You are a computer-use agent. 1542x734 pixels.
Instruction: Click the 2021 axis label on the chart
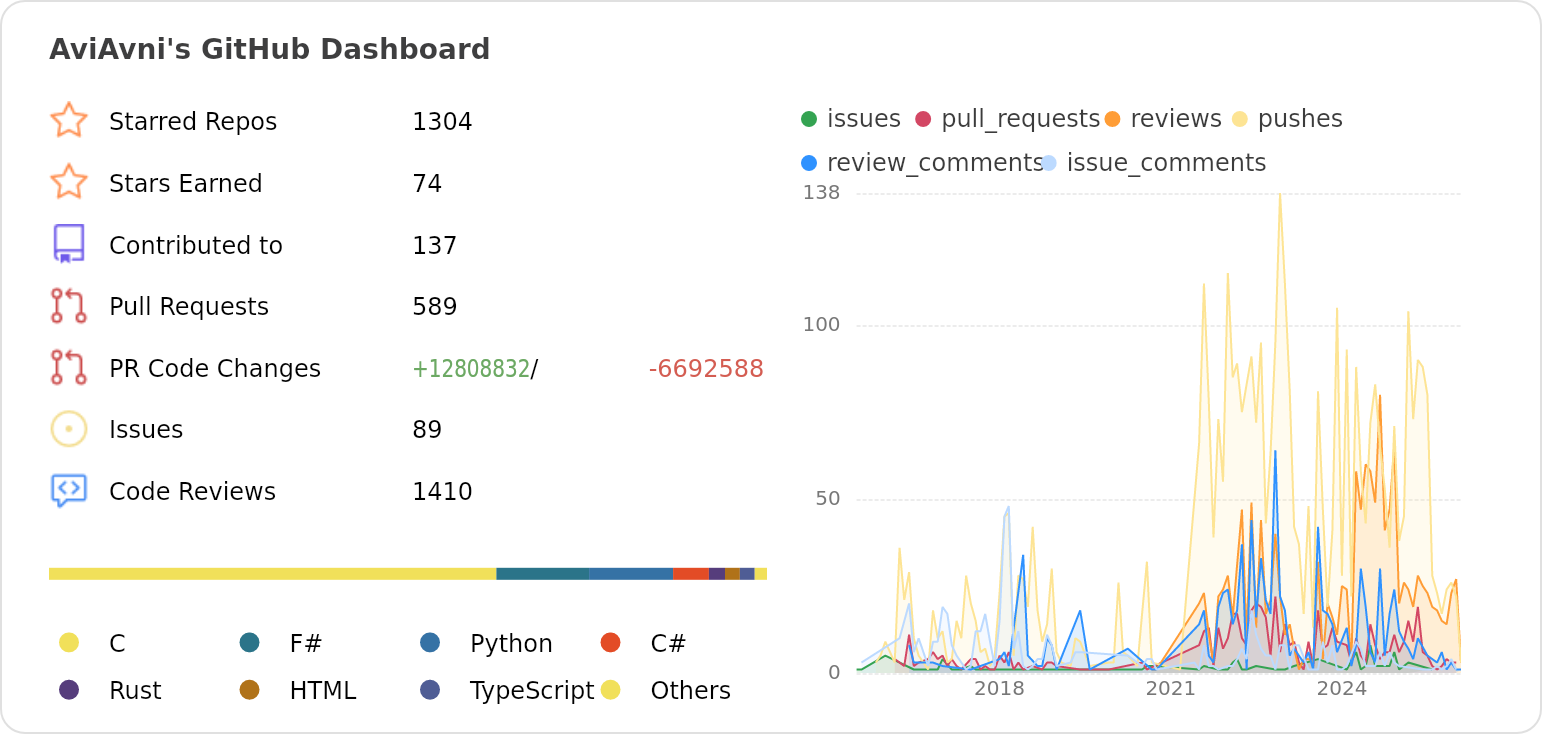pyautogui.click(x=1171, y=688)
